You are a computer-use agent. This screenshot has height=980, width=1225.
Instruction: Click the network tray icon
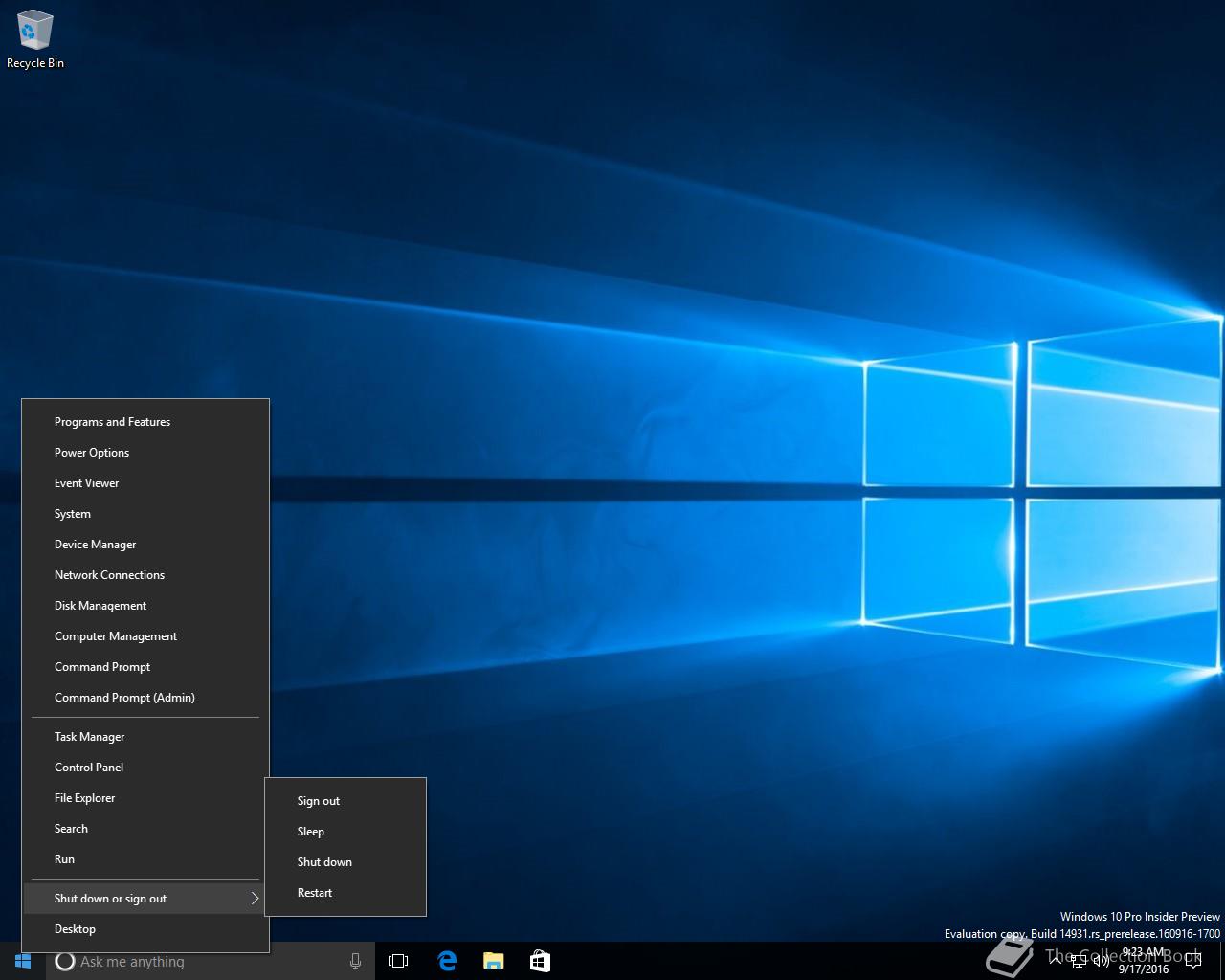1079,961
